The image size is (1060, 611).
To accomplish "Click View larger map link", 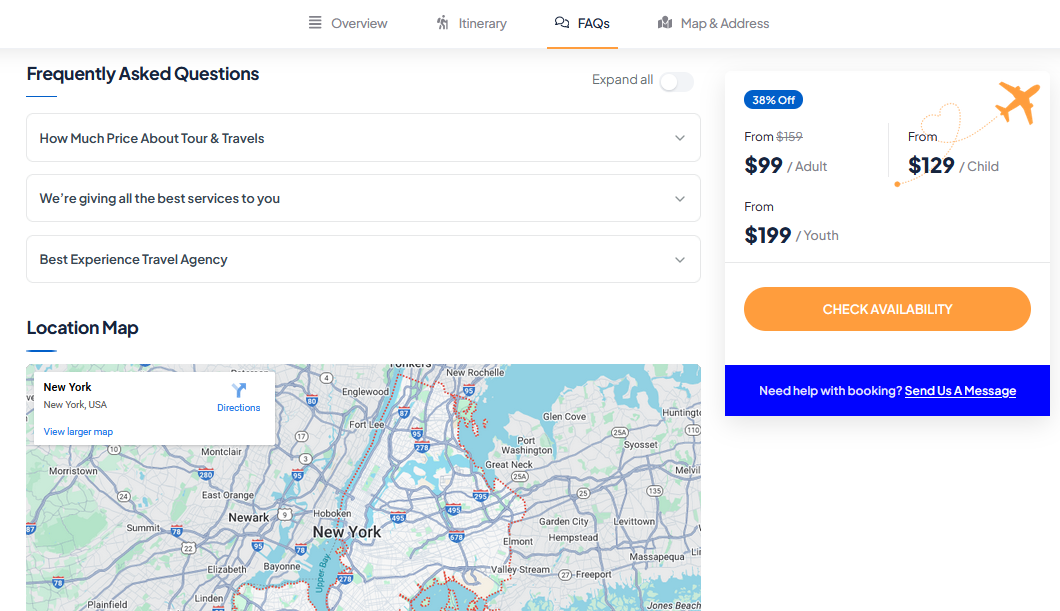I will coord(78,431).
